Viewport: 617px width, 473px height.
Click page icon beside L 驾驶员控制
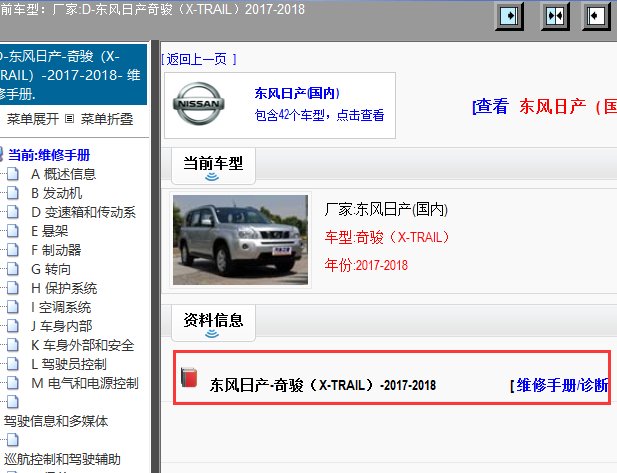[x=13, y=364]
